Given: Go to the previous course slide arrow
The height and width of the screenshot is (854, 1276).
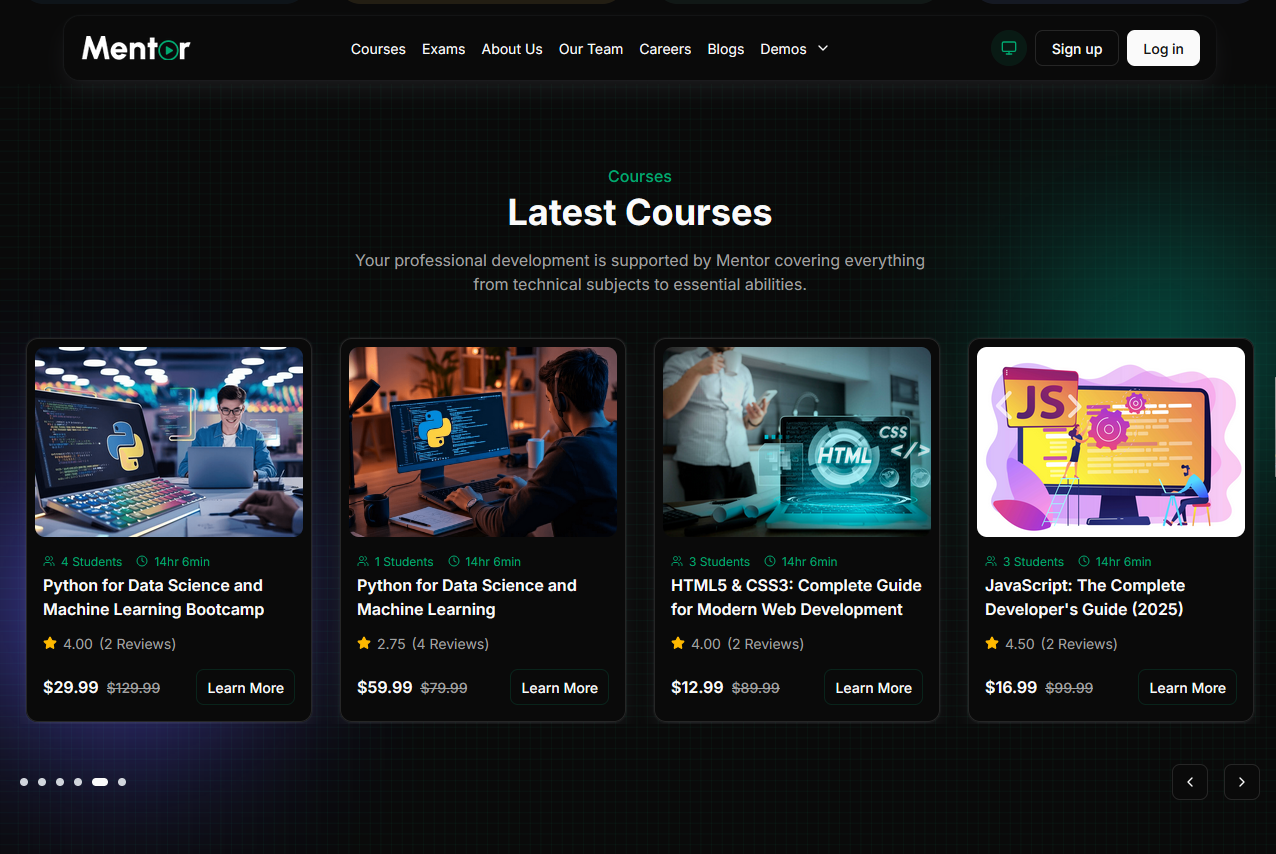Looking at the screenshot, I should (1189, 782).
